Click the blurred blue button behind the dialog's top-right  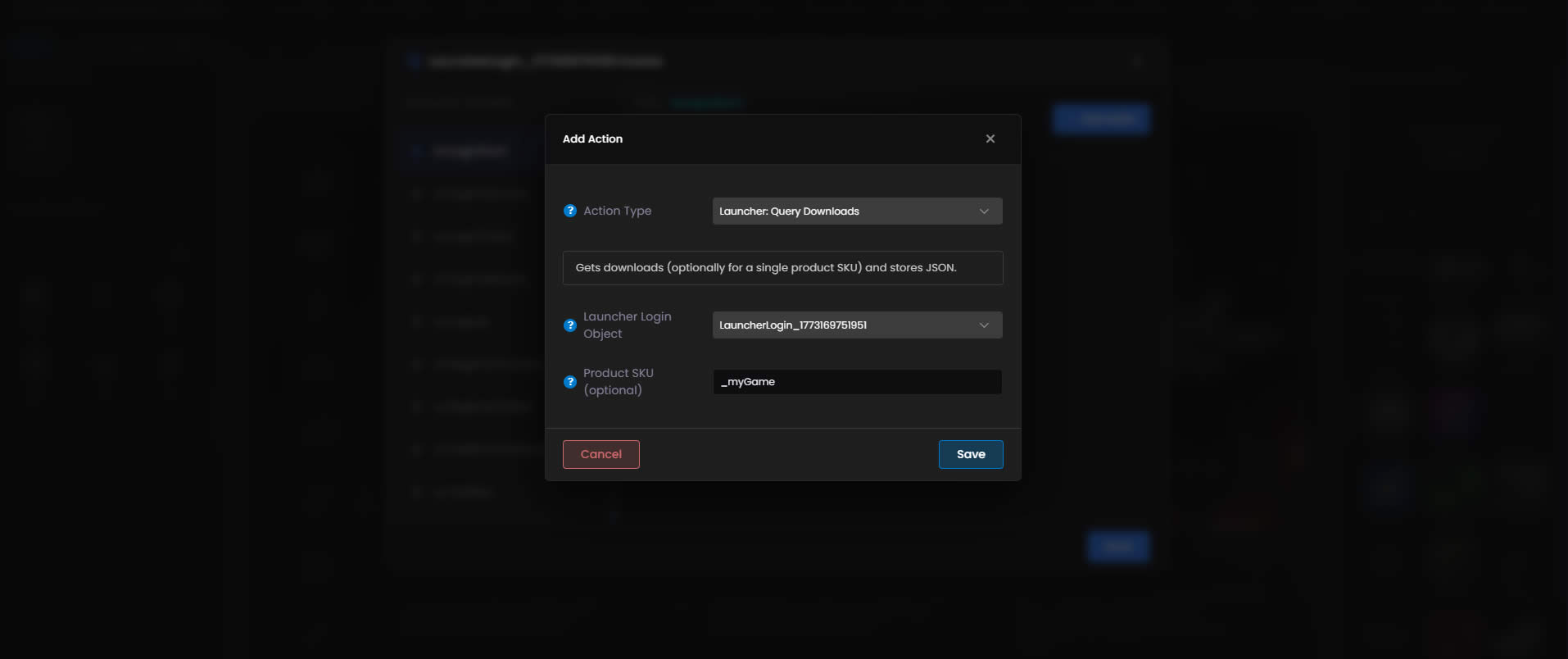tap(1100, 120)
